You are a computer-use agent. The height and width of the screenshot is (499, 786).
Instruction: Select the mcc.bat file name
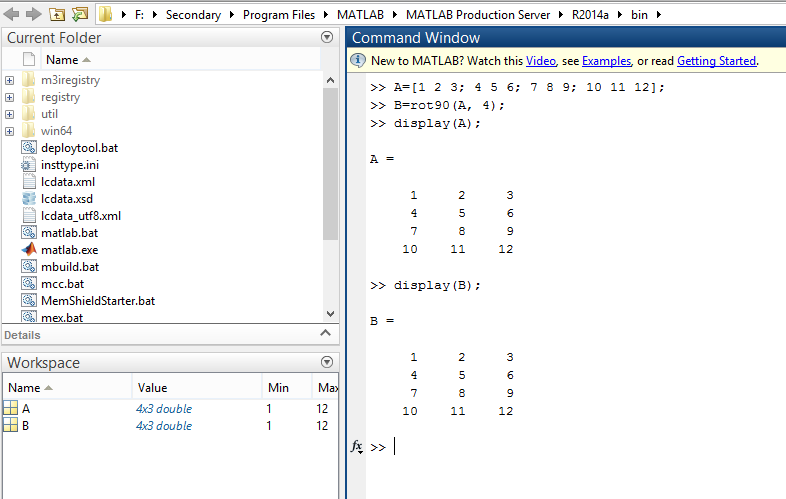(63, 284)
